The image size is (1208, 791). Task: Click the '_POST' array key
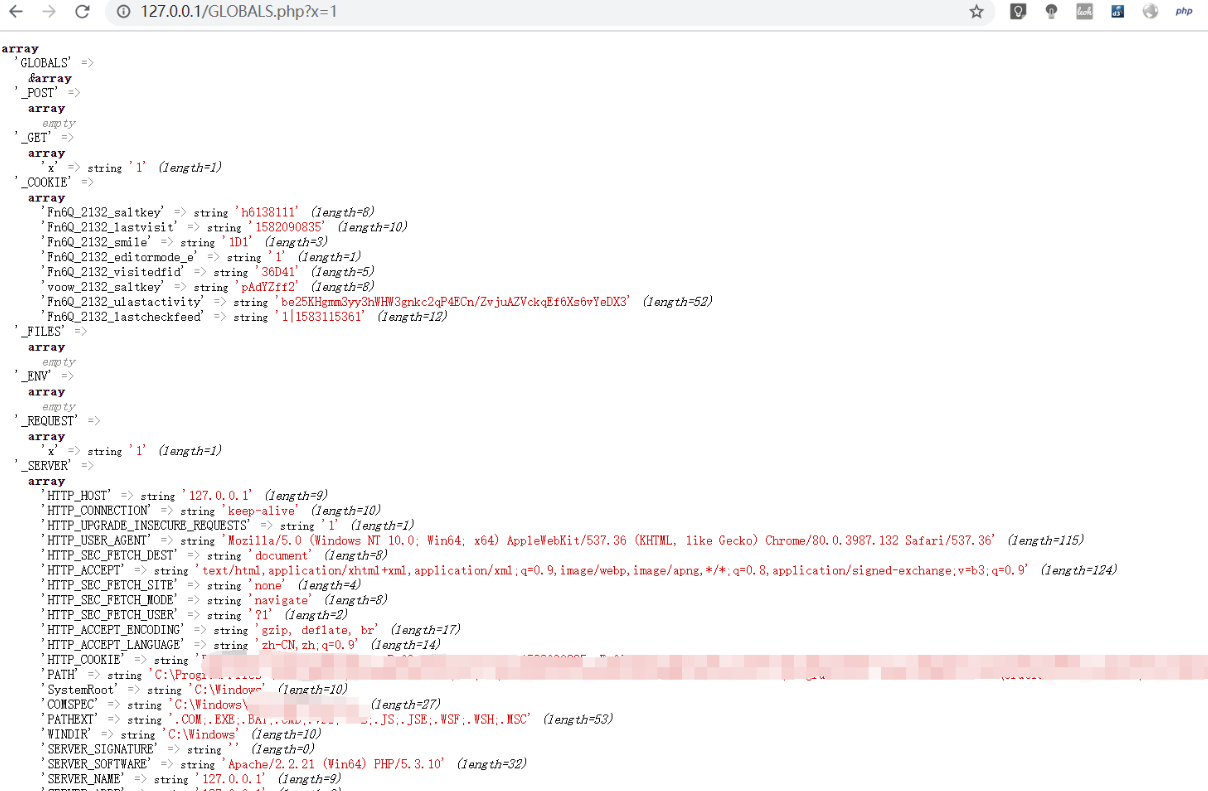coord(38,93)
